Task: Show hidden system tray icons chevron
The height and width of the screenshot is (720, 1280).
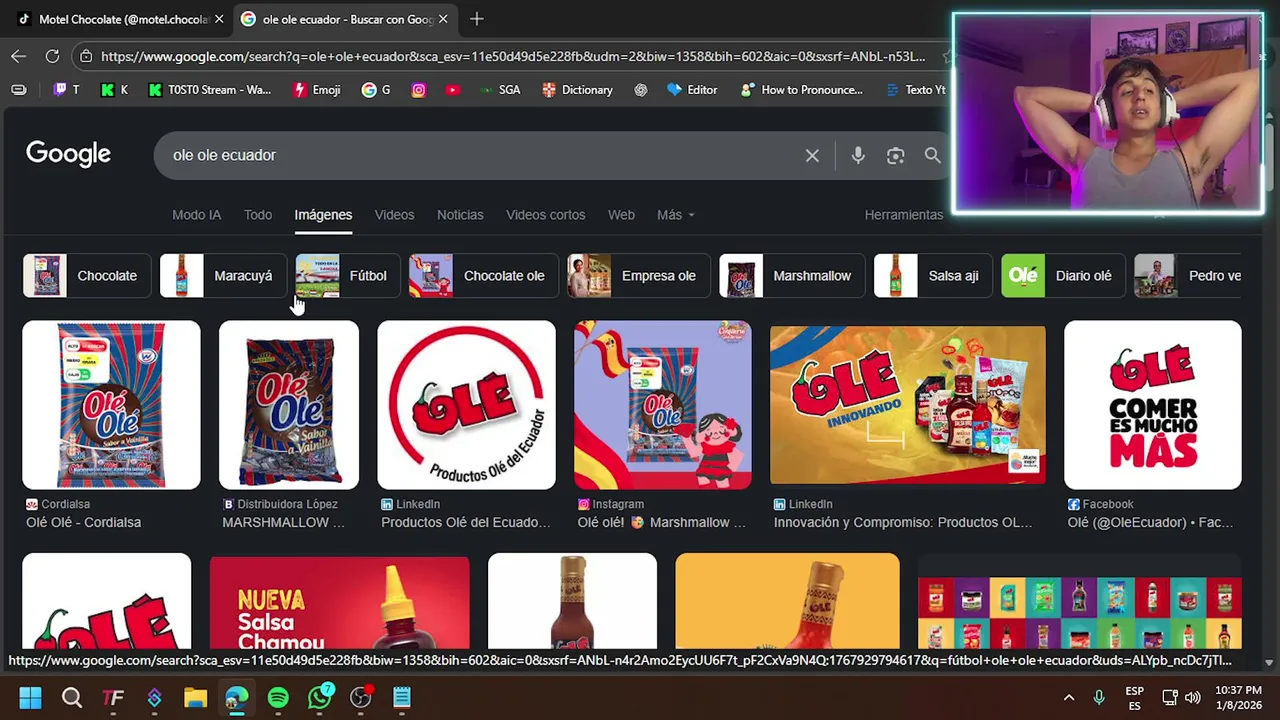Action: 1069,697
